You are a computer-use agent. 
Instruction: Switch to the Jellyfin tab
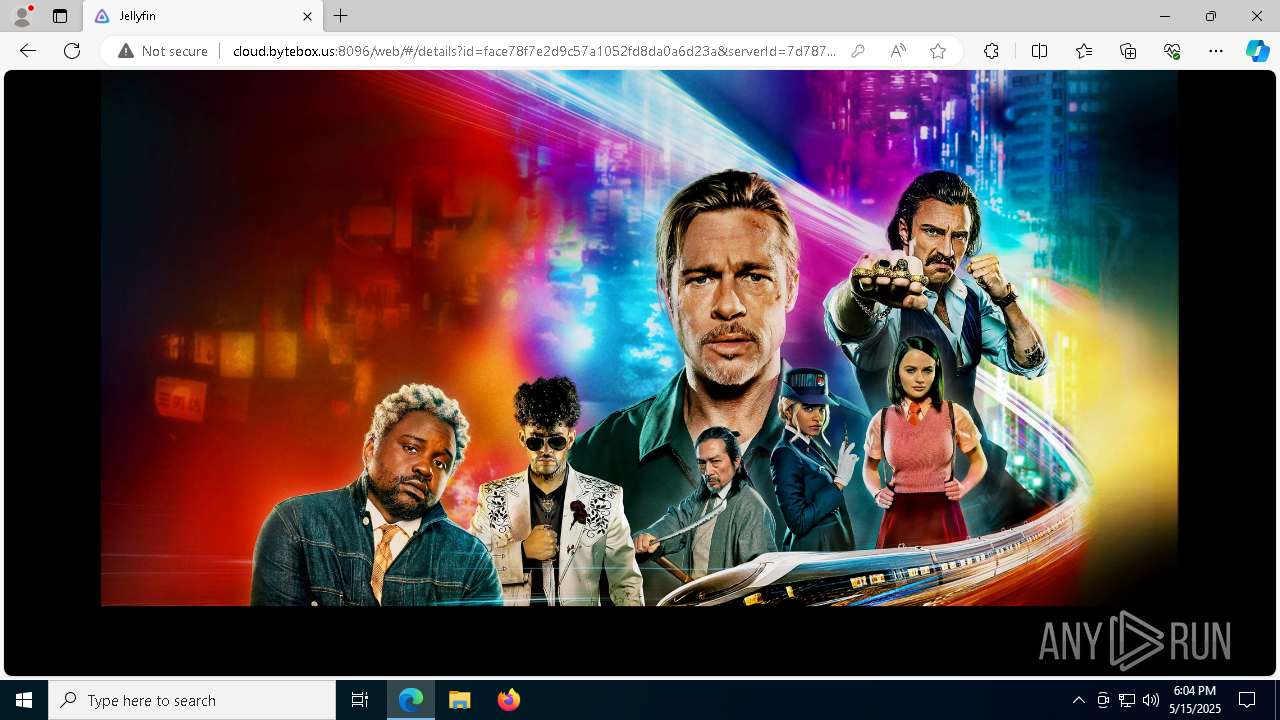pos(203,16)
